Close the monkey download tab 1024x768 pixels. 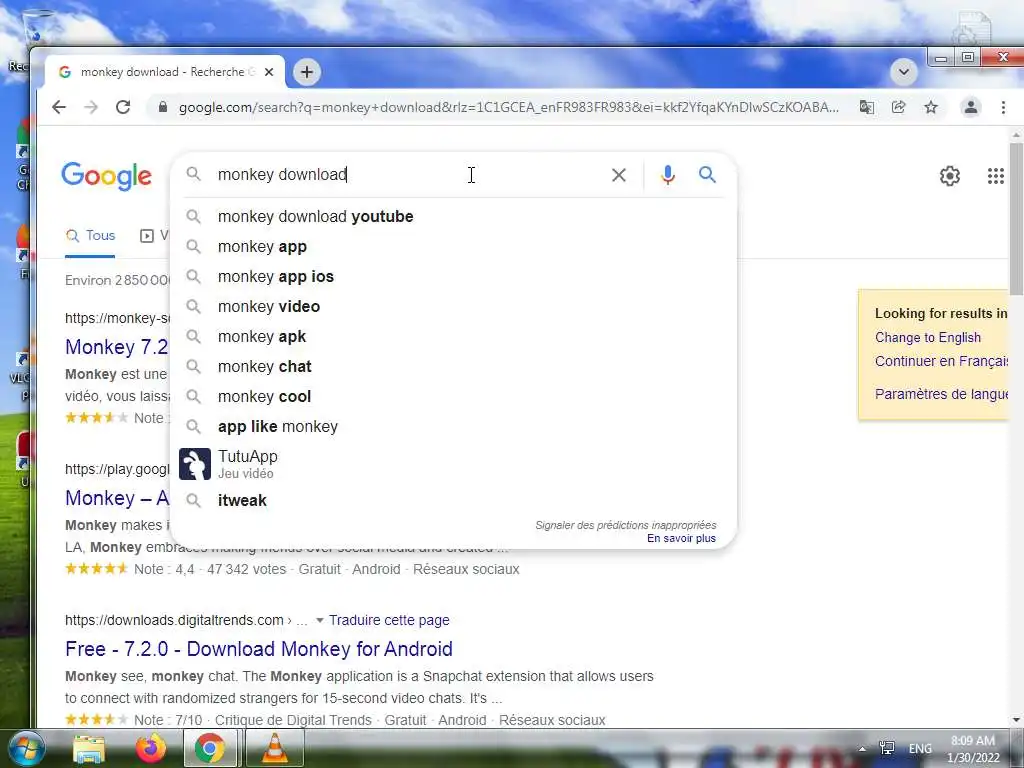click(268, 72)
